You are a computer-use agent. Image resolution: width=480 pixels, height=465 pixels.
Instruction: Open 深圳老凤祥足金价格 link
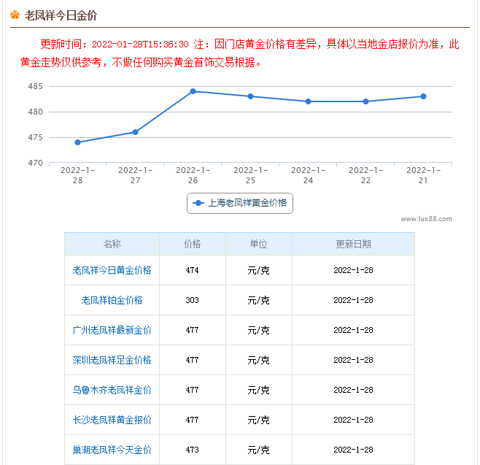point(112,360)
